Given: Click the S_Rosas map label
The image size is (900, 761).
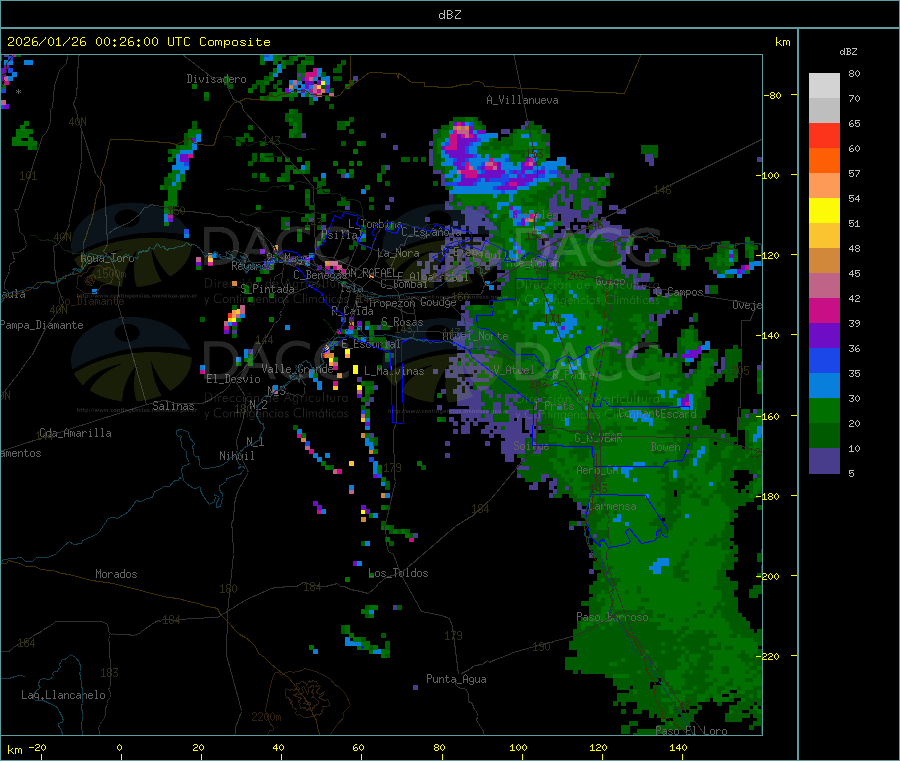Looking at the screenshot, I should (402, 323).
